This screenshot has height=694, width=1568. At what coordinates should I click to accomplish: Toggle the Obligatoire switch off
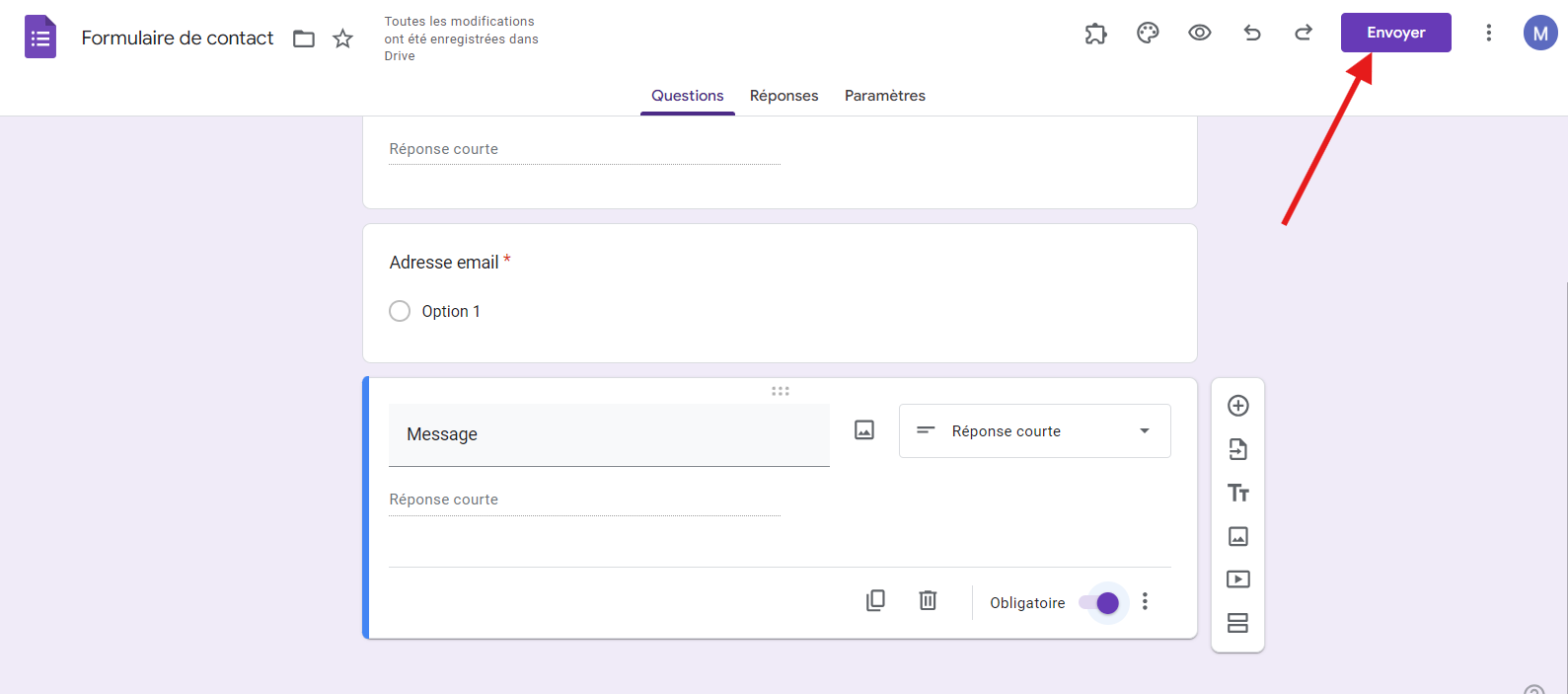(1099, 602)
